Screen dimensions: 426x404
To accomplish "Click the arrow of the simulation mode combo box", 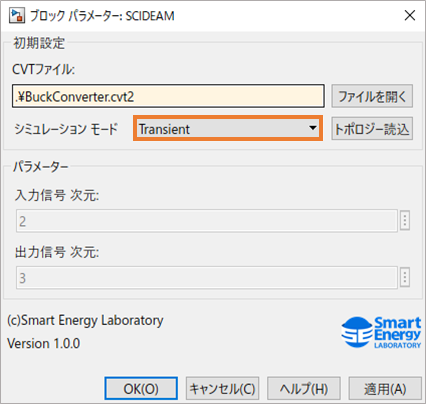I will (x=312, y=128).
